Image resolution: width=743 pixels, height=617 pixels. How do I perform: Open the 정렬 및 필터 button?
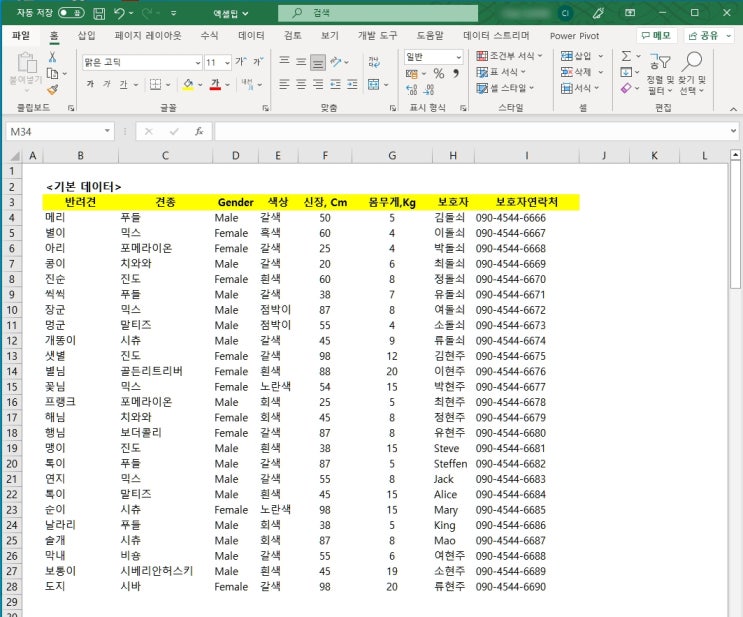point(660,73)
